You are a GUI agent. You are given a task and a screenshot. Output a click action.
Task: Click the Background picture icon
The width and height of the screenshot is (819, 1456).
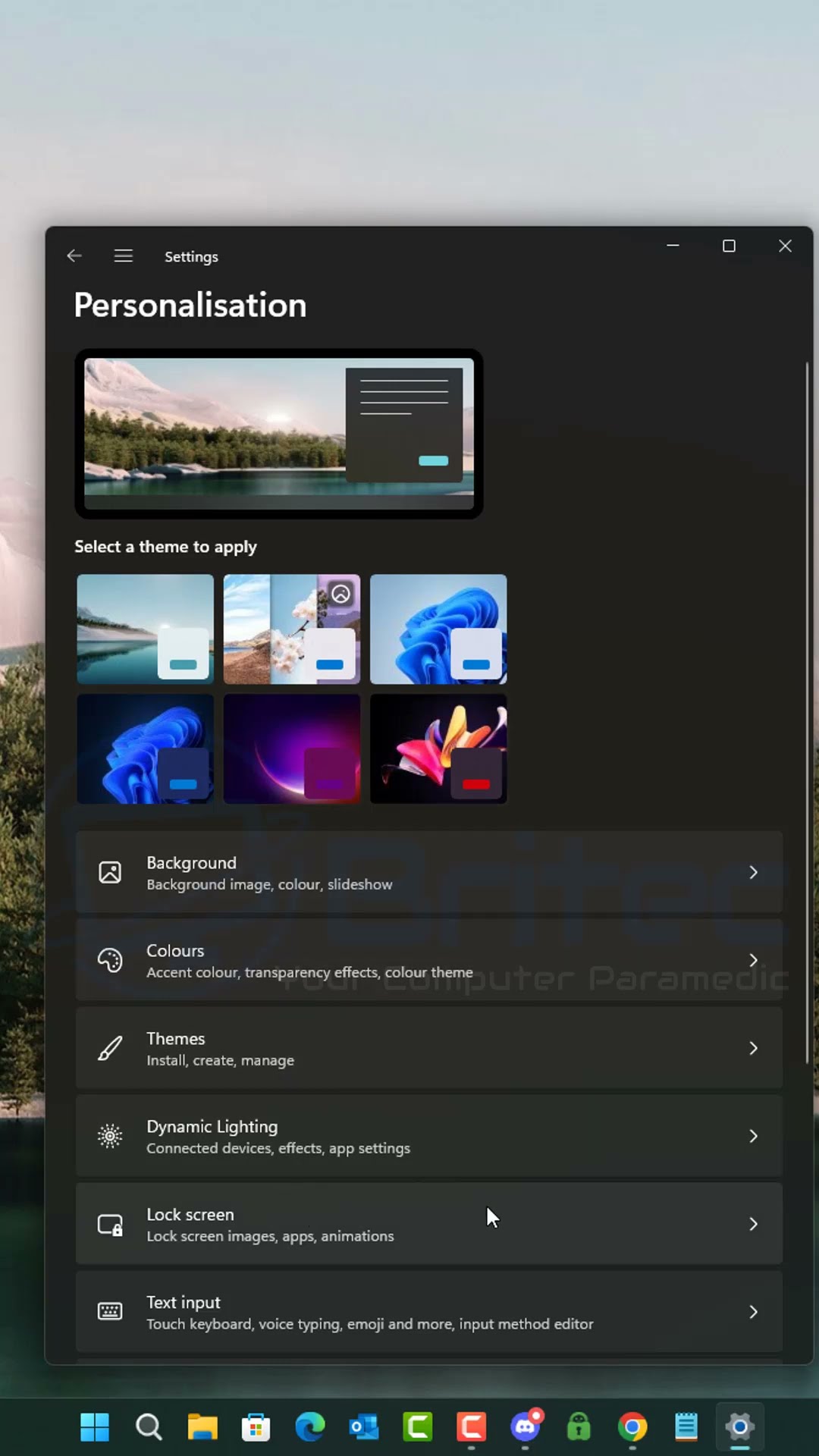pyautogui.click(x=110, y=873)
